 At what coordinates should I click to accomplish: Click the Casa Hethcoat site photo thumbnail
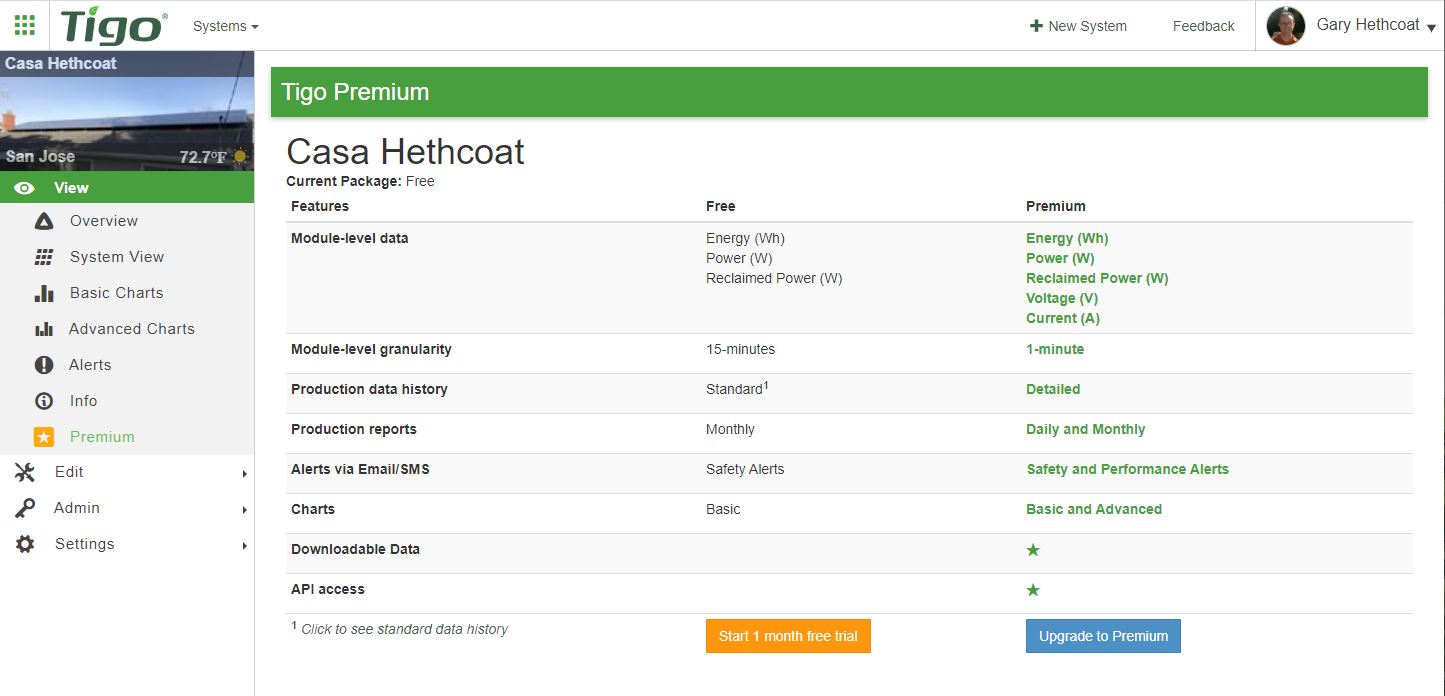(127, 110)
